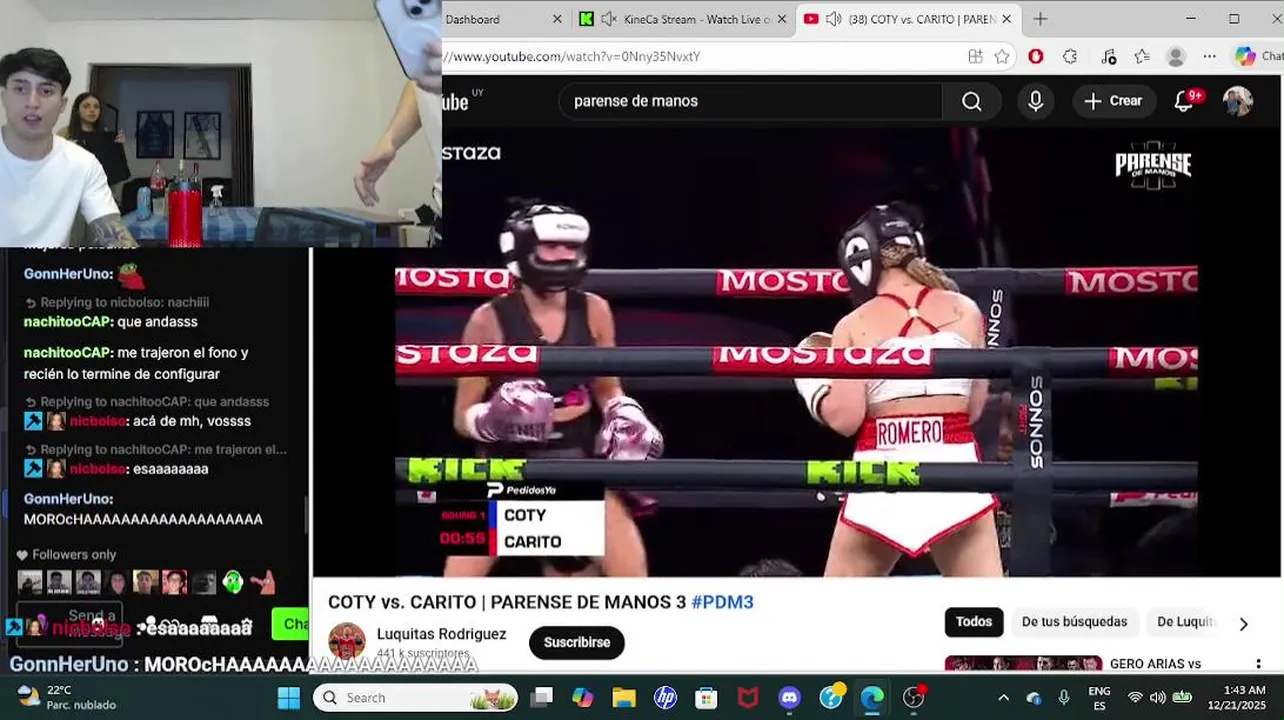Click the system tray microphone icon
This screenshot has width=1284, height=720.
point(1064,697)
